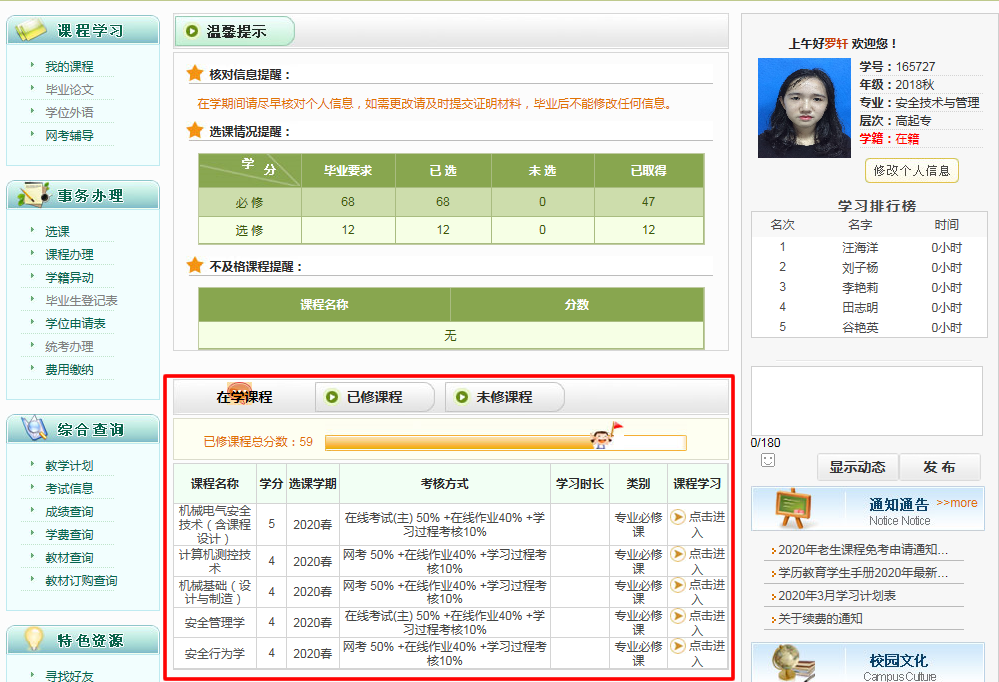Click the credits progress bar
Screen dimensions: 999x682
click(505, 442)
